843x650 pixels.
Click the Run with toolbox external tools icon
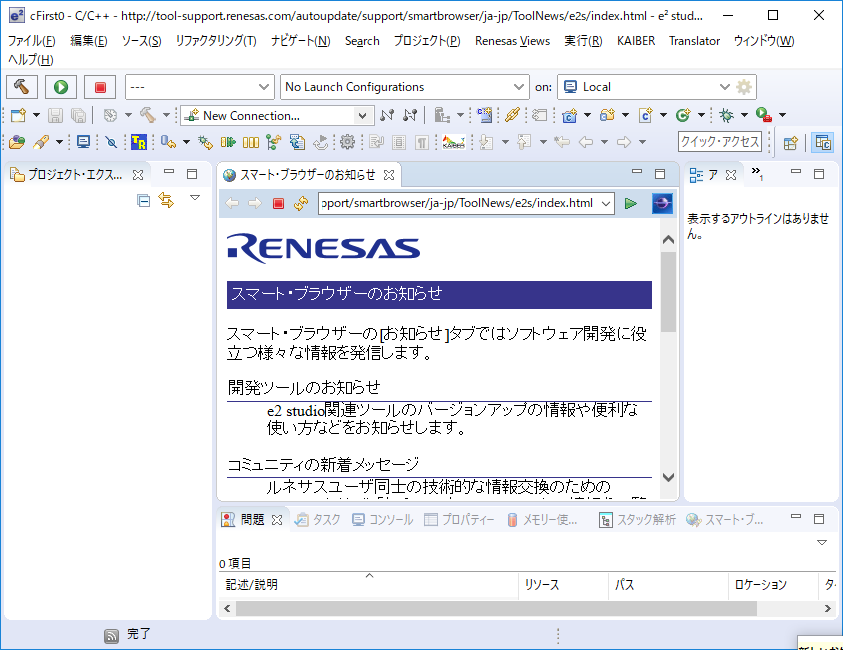764,115
